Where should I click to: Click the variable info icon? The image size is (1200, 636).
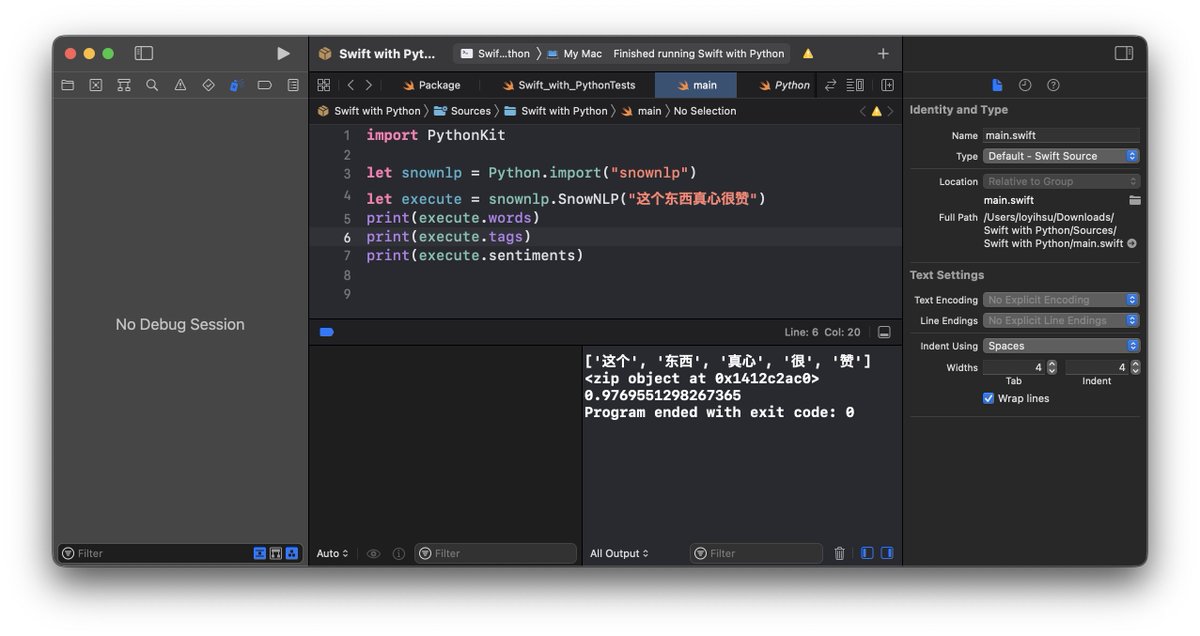click(399, 553)
